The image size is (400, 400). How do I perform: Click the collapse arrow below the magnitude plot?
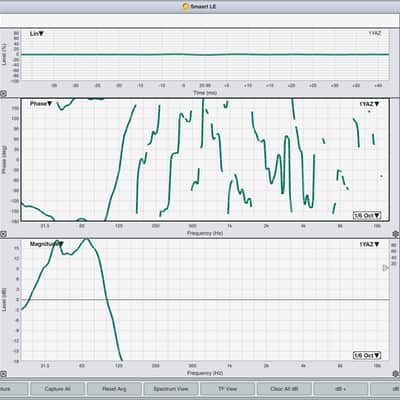pyautogui.click(x=3, y=374)
